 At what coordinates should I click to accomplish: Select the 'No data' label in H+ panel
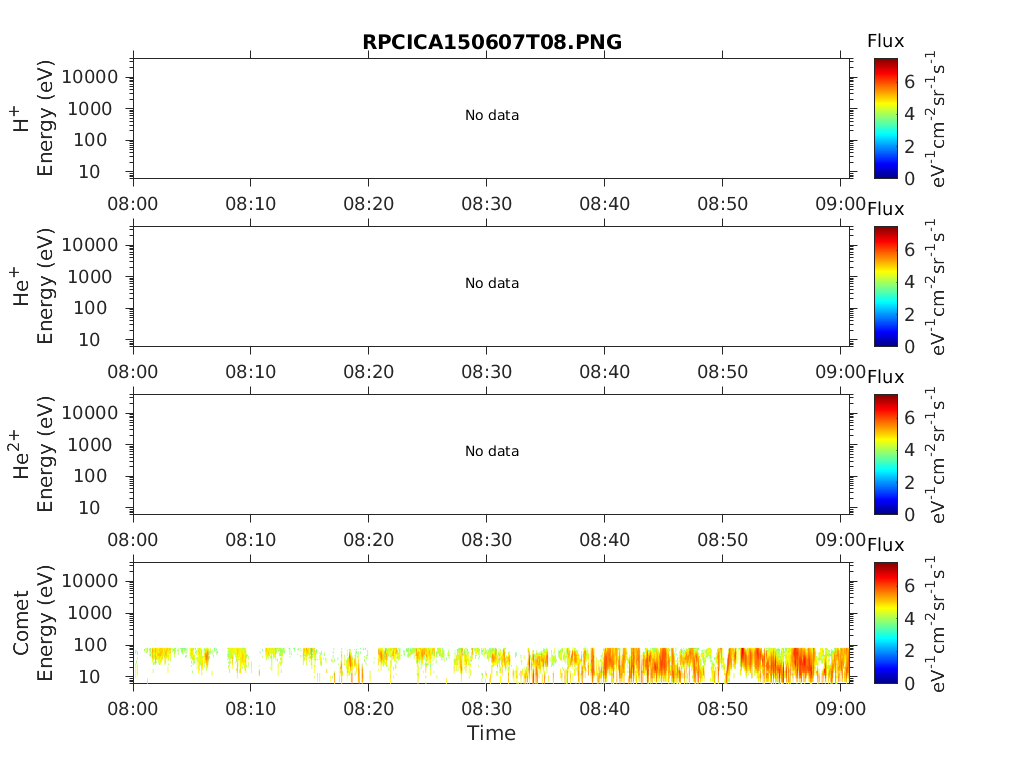pyautogui.click(x=492, y=115)
